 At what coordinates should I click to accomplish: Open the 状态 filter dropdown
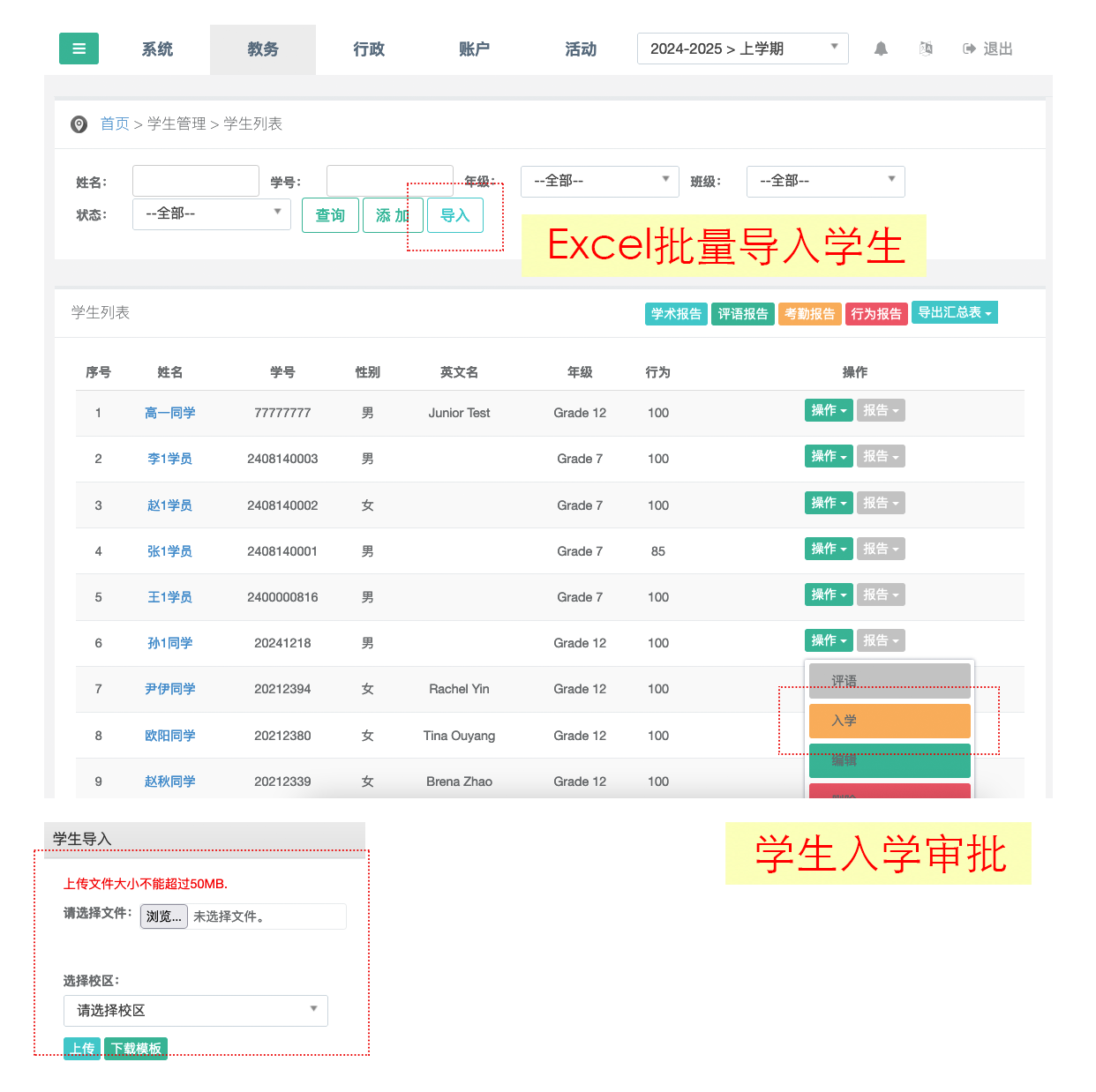coord(212,213)
